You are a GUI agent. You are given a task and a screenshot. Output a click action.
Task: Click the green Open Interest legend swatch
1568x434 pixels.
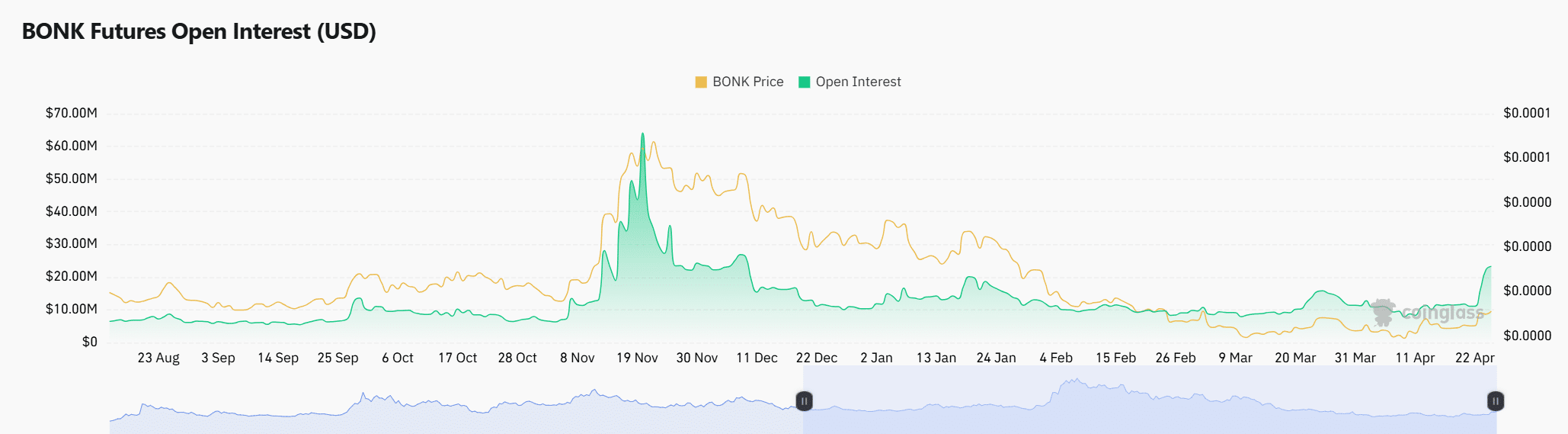point(804,82)
